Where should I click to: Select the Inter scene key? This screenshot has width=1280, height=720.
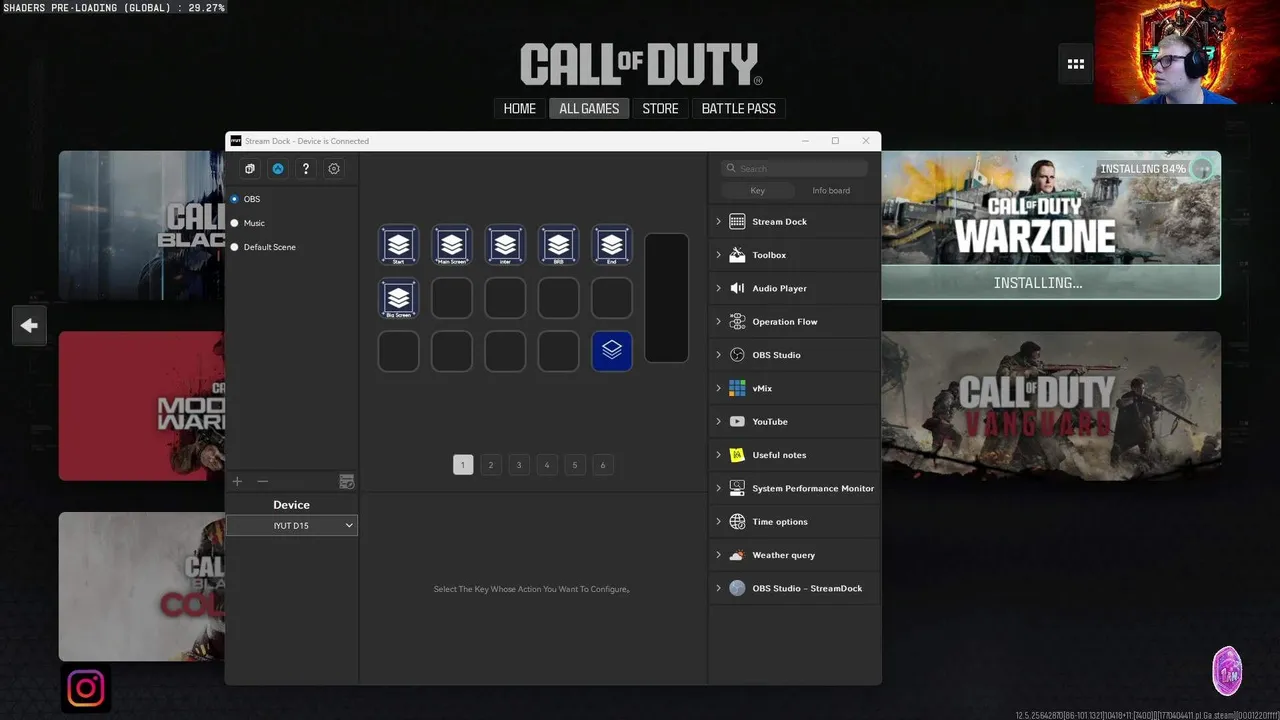pyautogui.click(x=505, y=245)
